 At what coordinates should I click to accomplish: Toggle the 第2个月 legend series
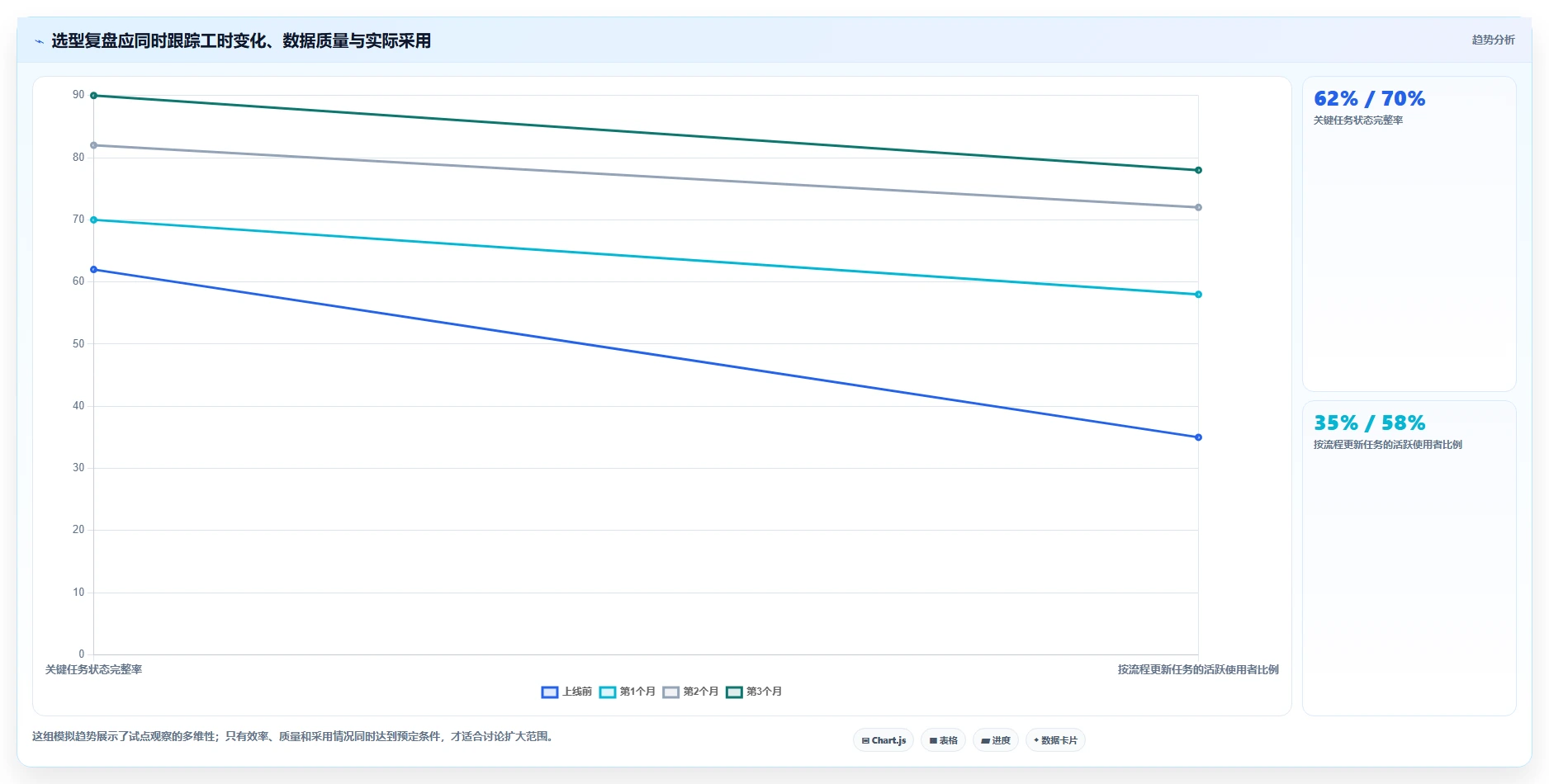pyautogui.click(x=690, y=692)
